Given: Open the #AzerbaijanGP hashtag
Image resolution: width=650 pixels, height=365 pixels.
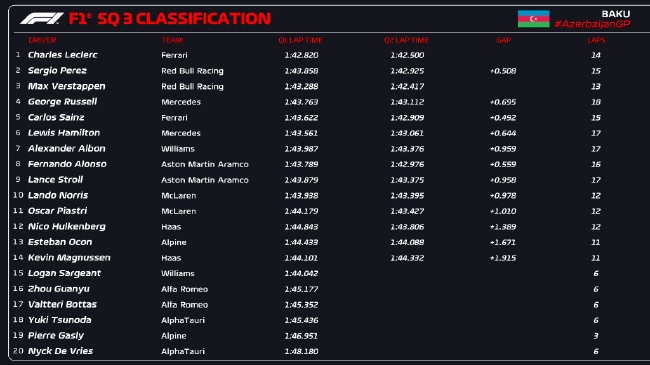Looking at the screenshot, I should pyautogui.click(x=592, y=24).
